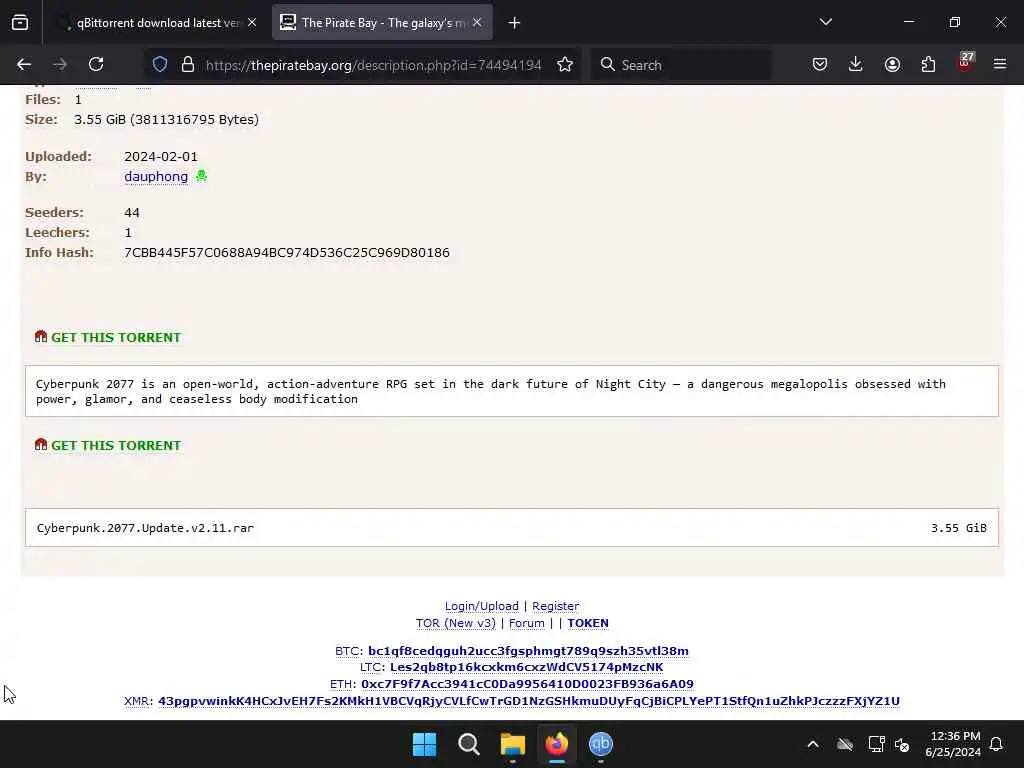Open uploader dauphong profile link
The height and width of the screenshot is (768, 1024).
point(156,176)
